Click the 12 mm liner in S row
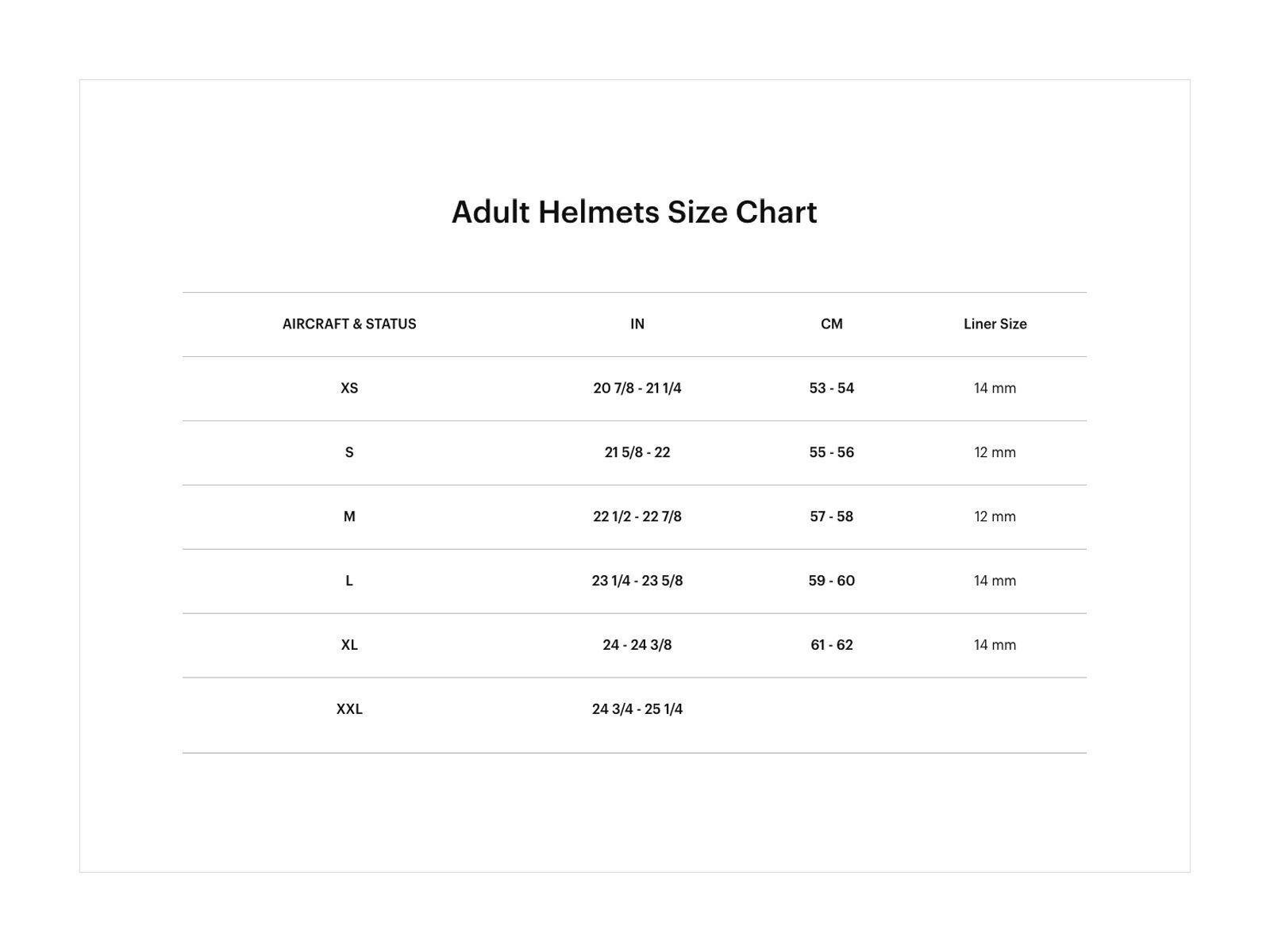Viewport: 1270px width, 952px height. pos(995,452)
